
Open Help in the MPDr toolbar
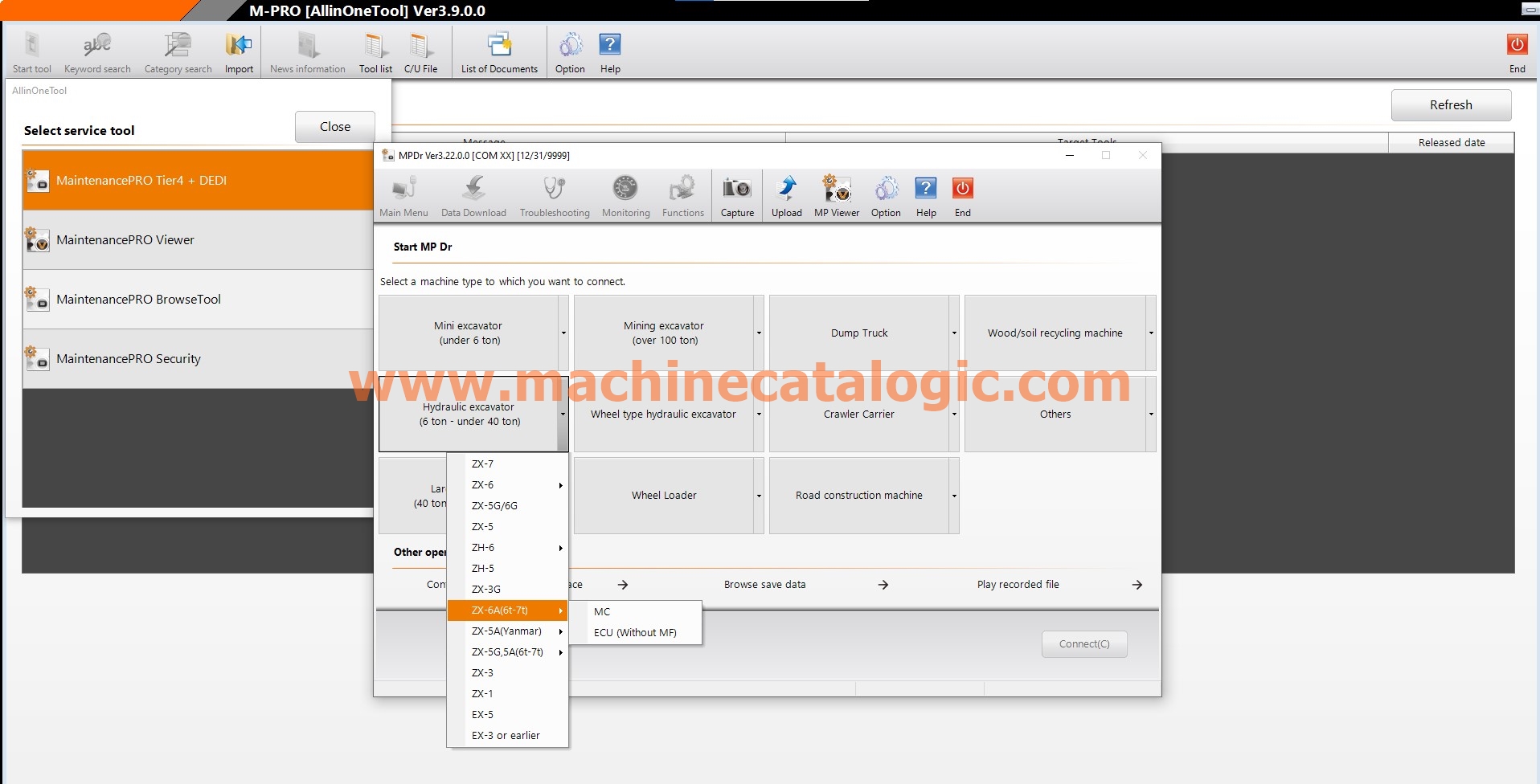click(x=926, y=197)
